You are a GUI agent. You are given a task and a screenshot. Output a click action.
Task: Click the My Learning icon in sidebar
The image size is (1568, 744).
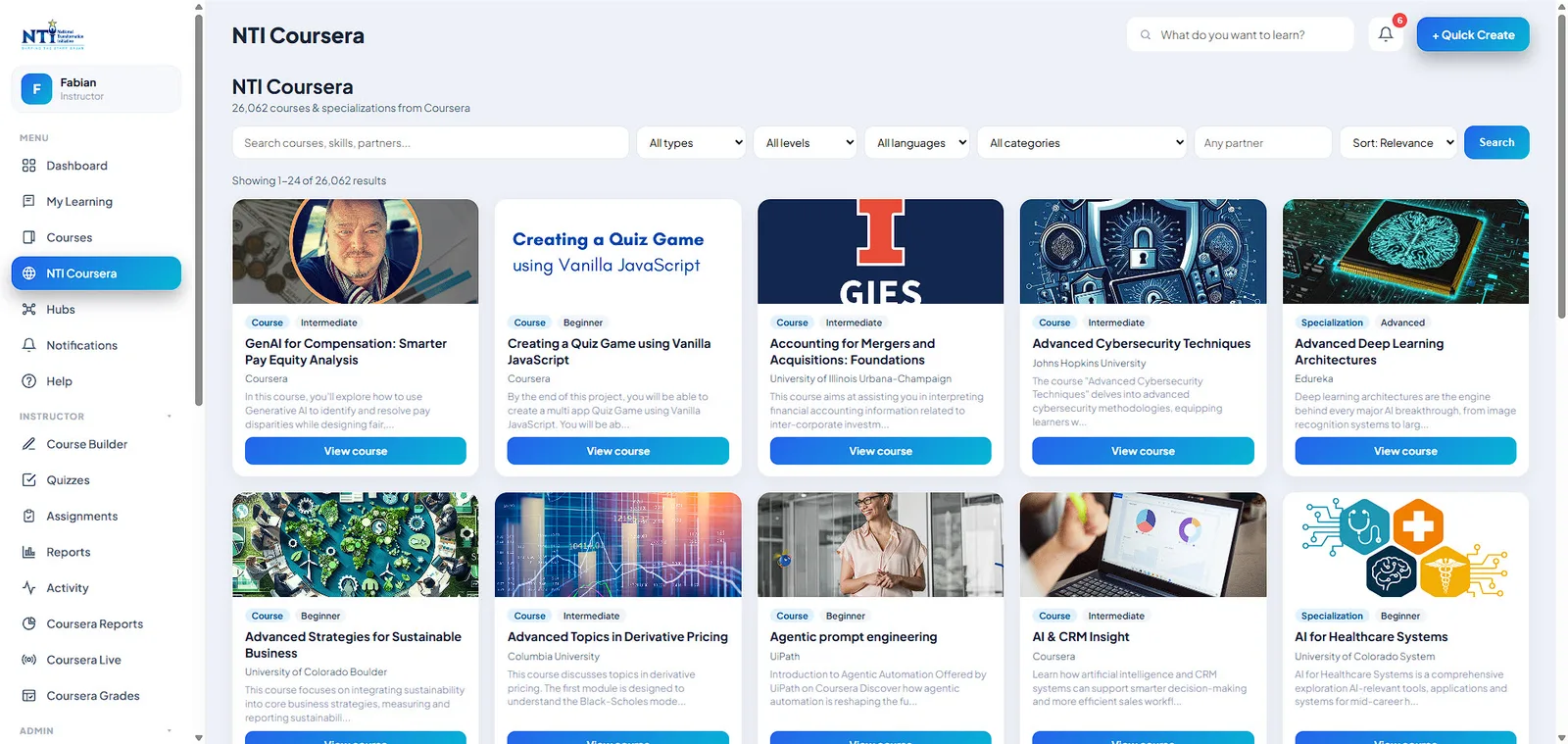click(28, 201)
